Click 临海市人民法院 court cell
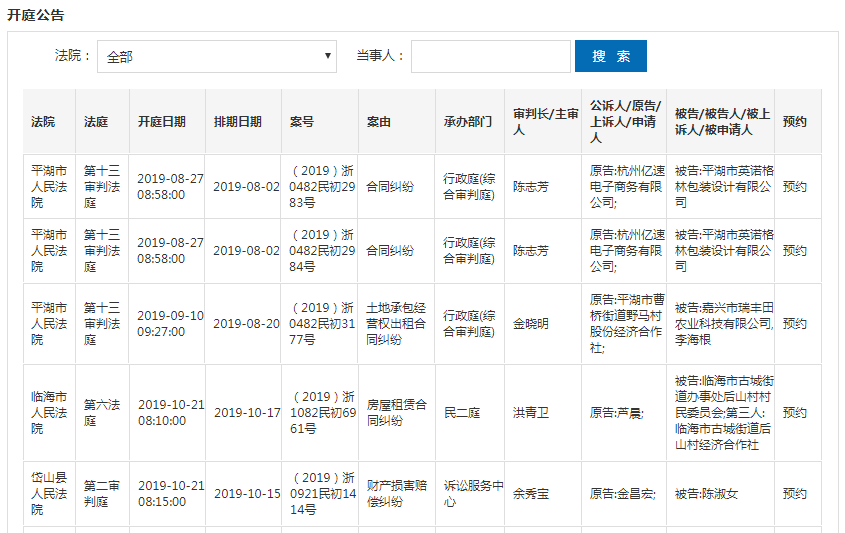 [49, 413]
